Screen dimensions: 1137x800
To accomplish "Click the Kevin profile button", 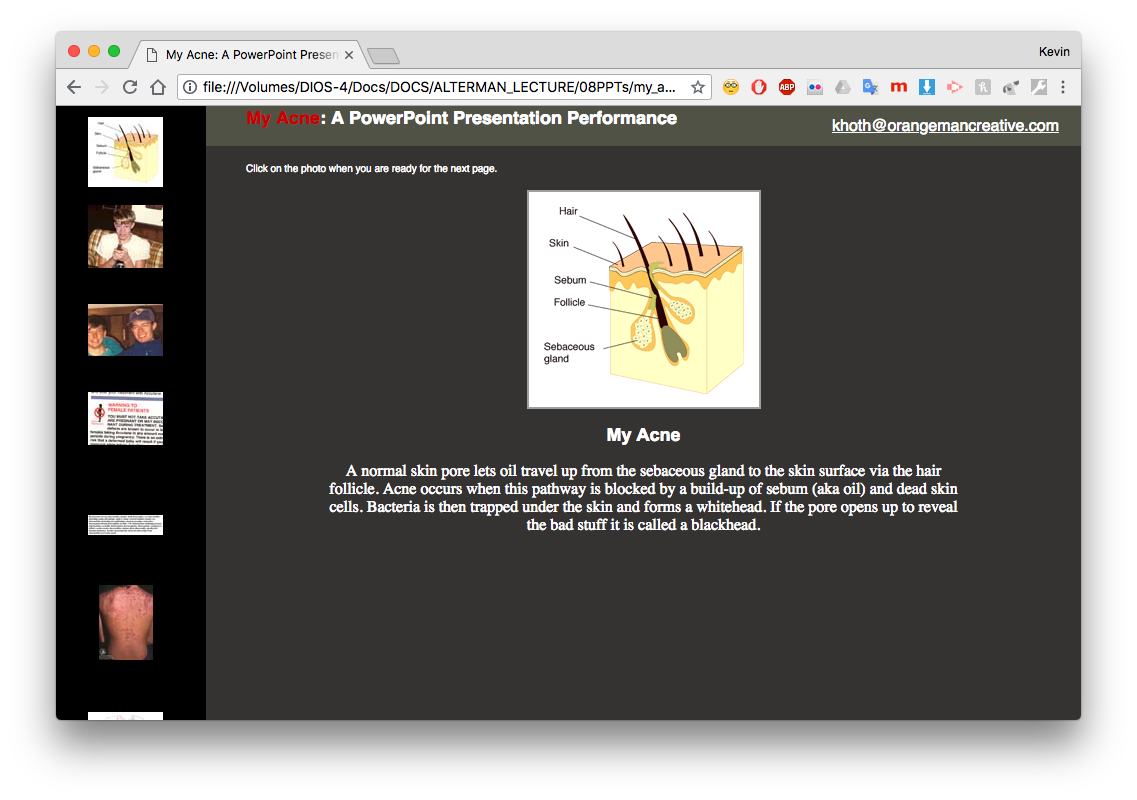I will [x=1054, y=51].
